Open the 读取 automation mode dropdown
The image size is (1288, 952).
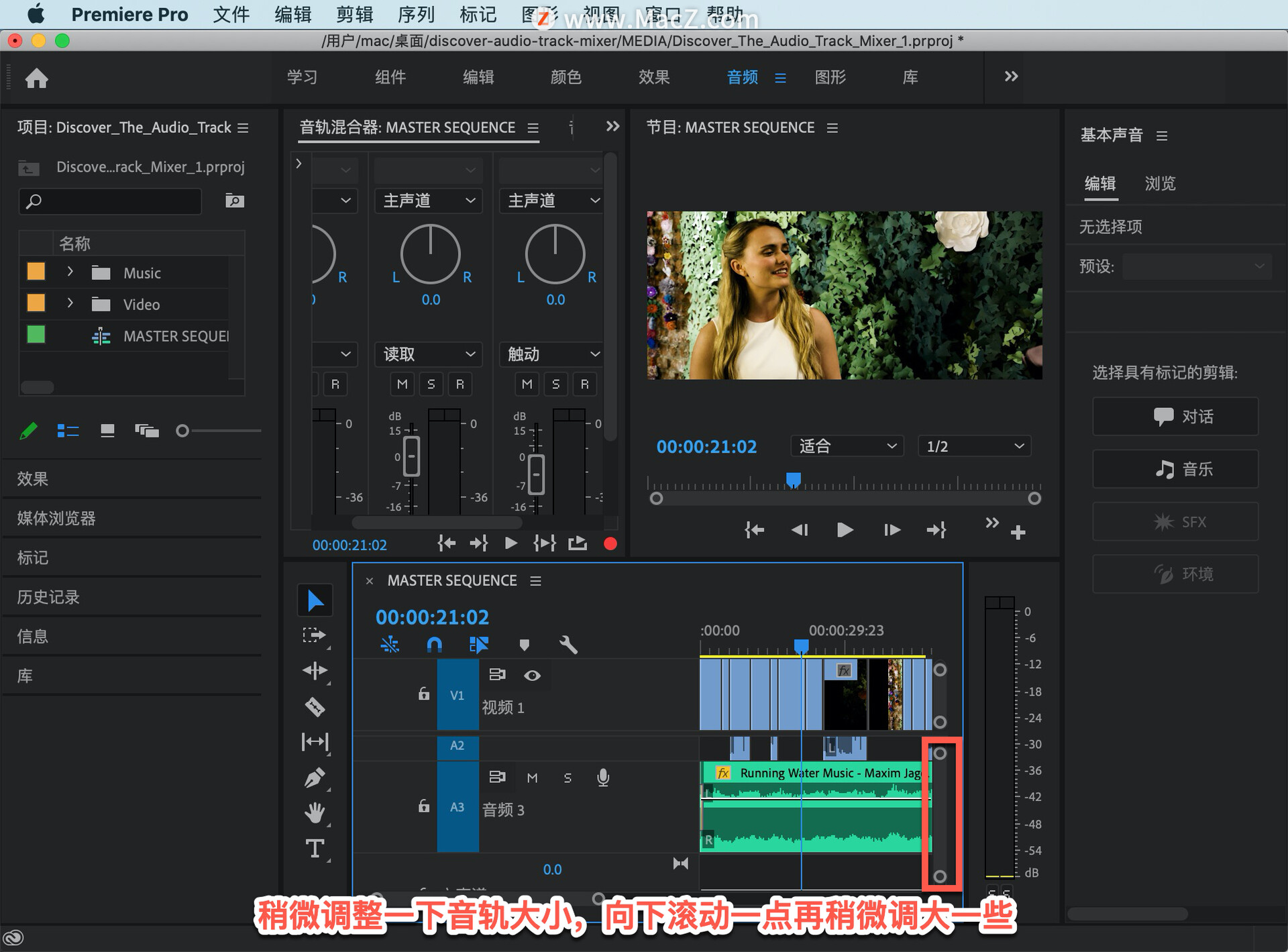point(428,354)
